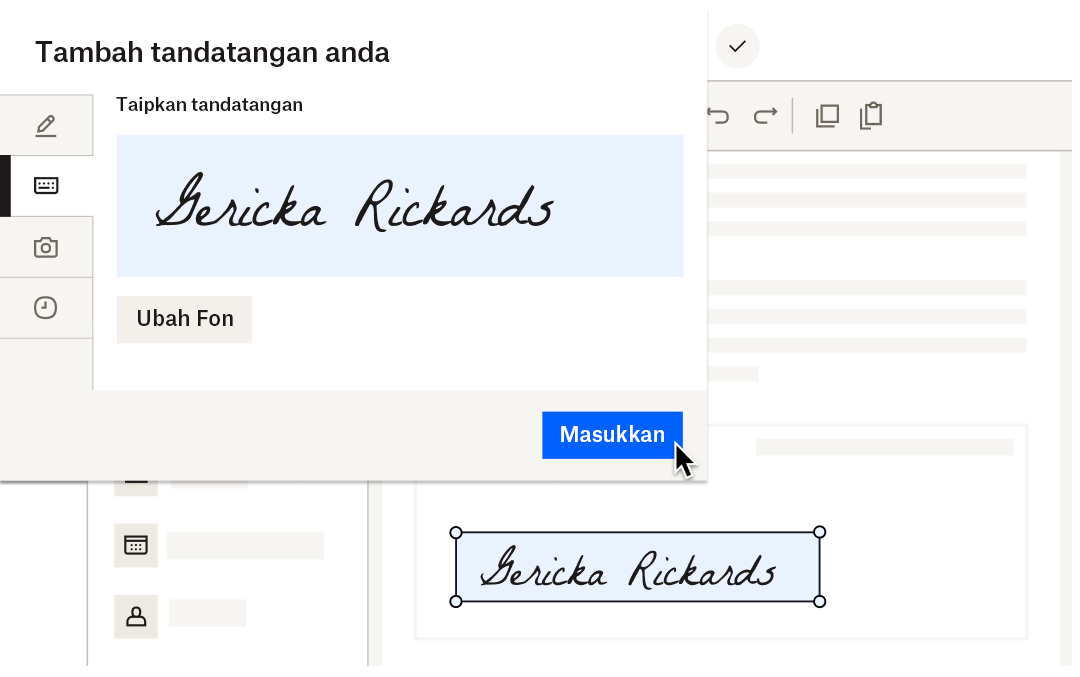
Task: Select the Duplicate pages icon
Action: (827, 115)
